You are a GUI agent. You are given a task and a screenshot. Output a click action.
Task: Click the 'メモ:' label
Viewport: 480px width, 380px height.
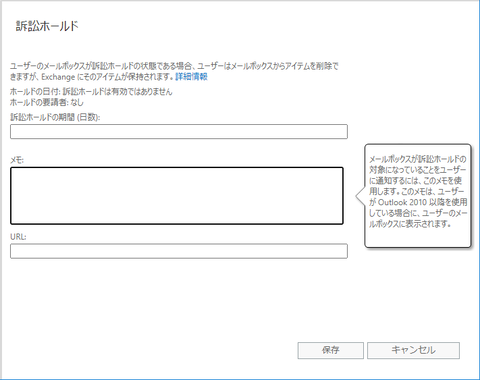[x=17, y=160]
